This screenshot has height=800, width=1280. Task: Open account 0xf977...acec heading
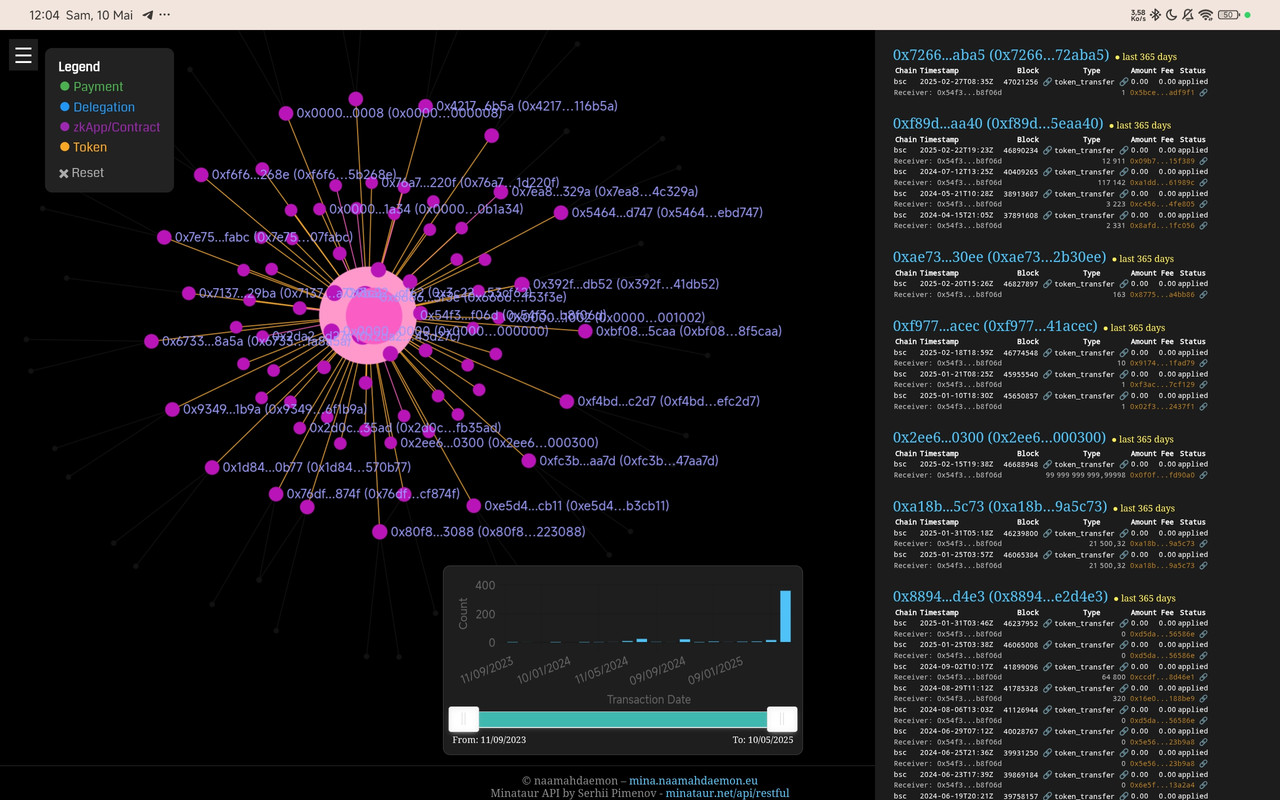point(995,325)
